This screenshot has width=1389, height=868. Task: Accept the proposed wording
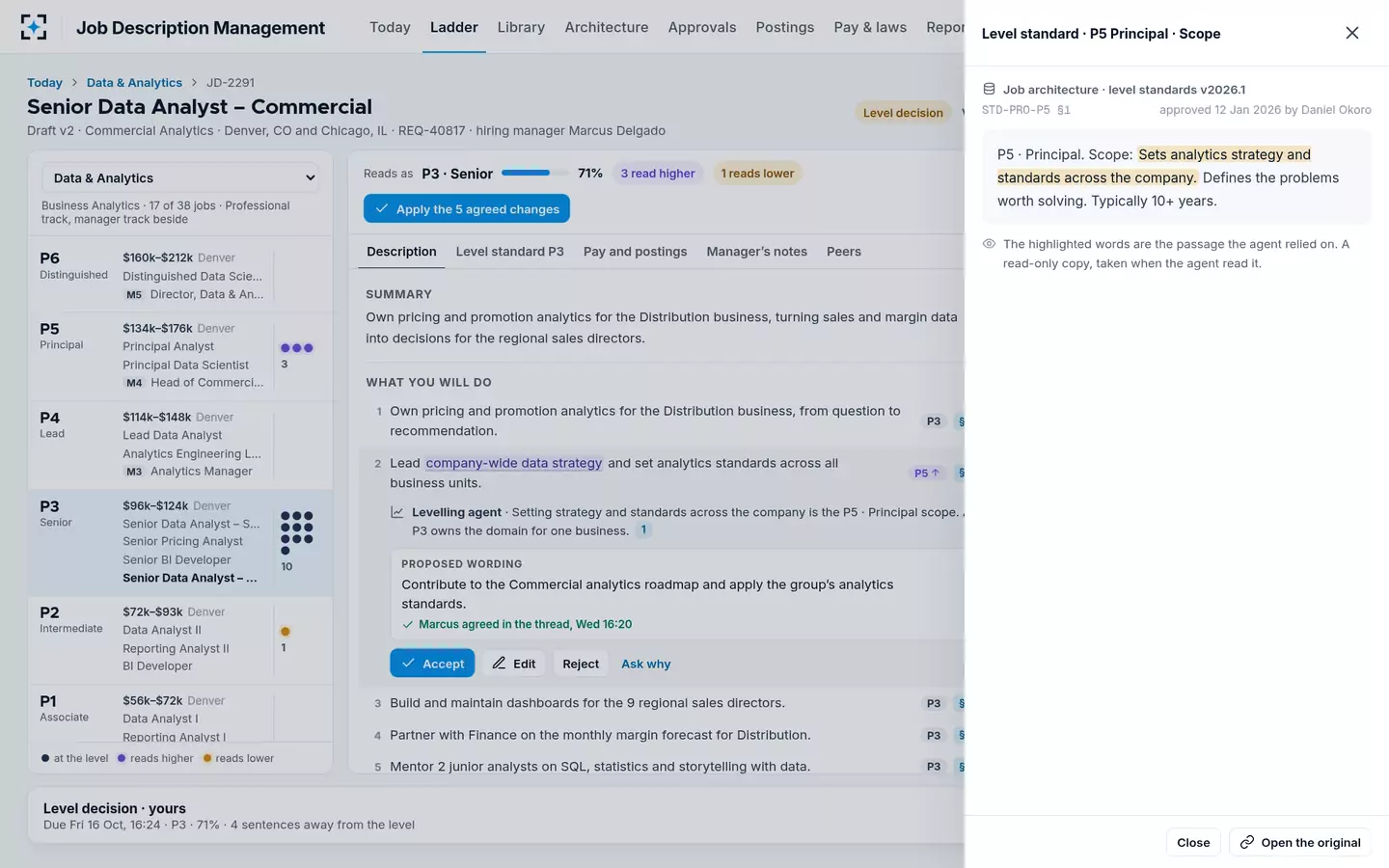[x=432, y=664]
